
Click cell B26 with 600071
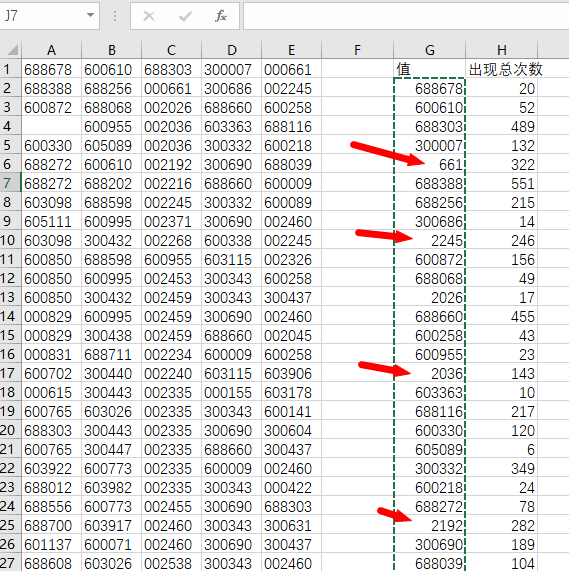click(x=112, y=544)
